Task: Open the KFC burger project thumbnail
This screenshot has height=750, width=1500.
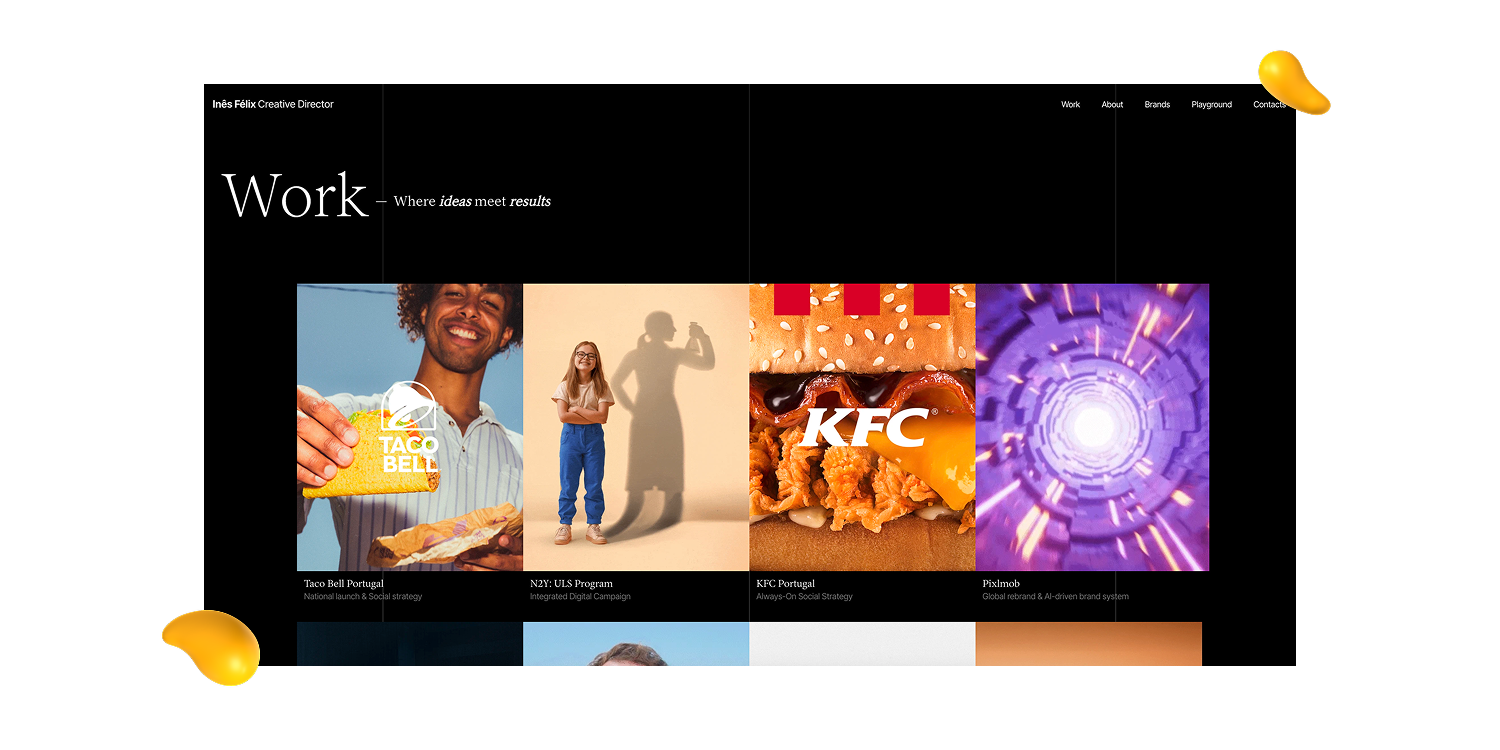Action: [x=862, y=427]
